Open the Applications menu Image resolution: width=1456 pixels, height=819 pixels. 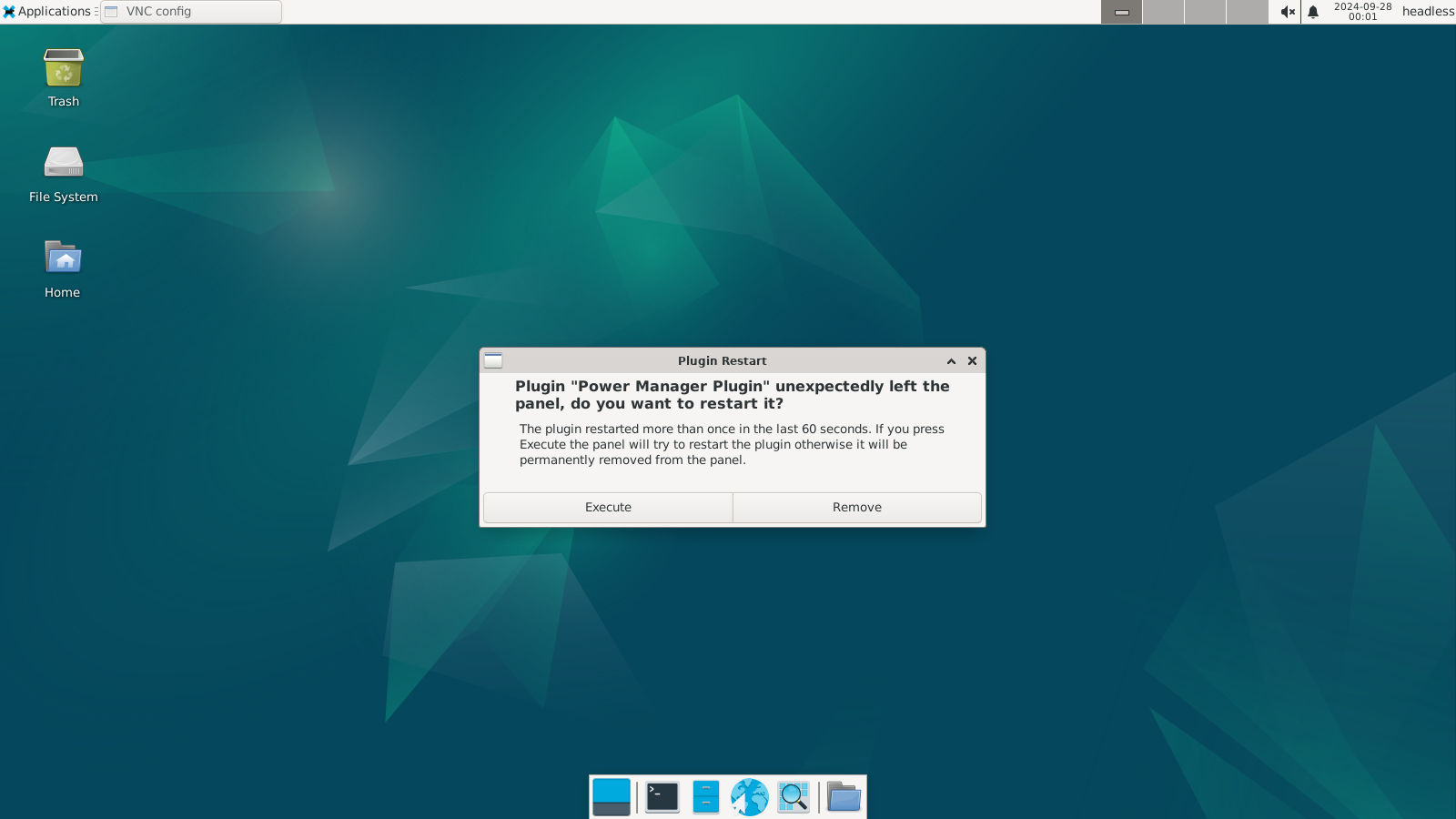point(48,11)
